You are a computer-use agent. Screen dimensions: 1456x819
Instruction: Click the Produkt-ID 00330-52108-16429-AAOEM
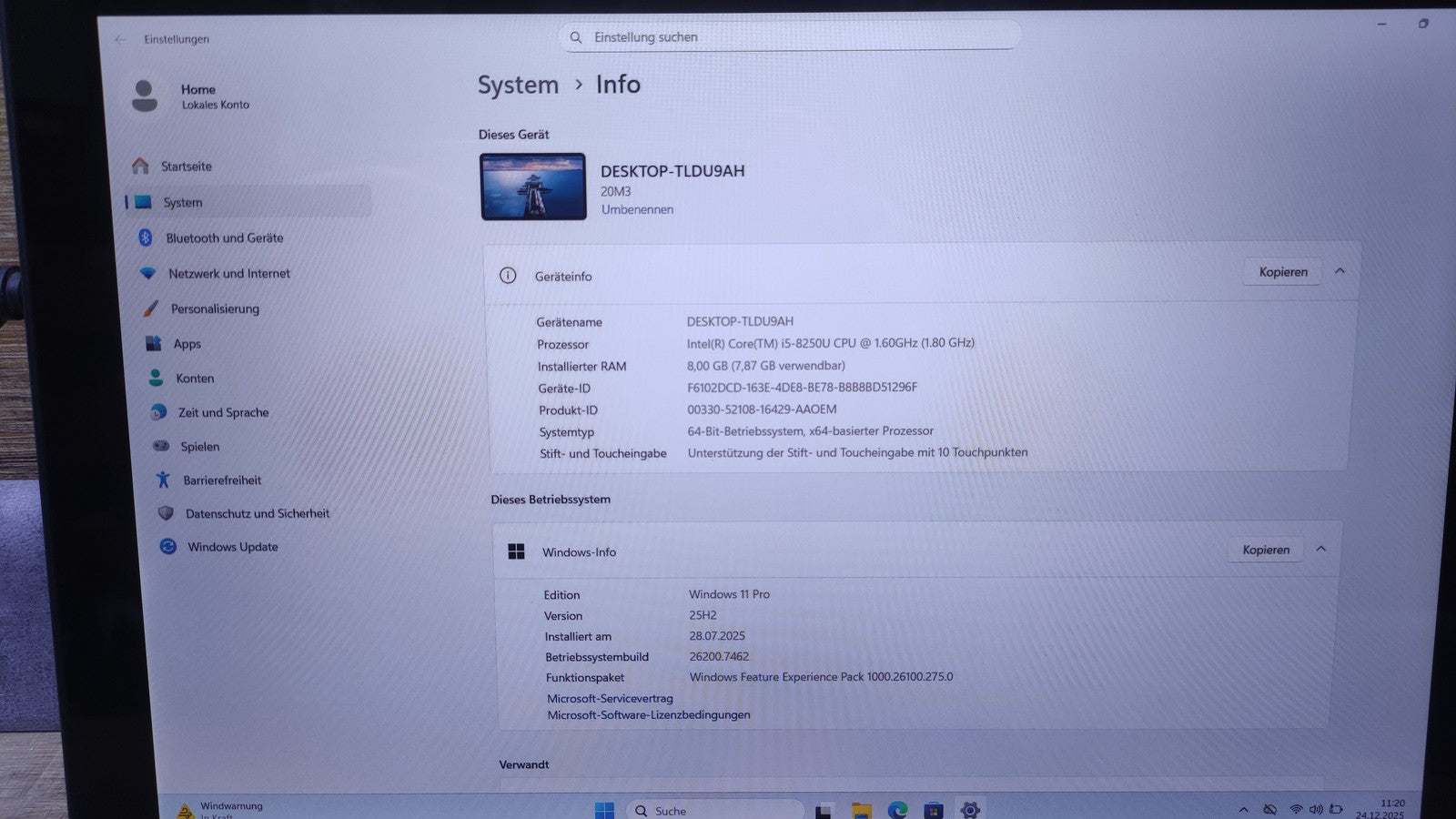click(762, 409)
